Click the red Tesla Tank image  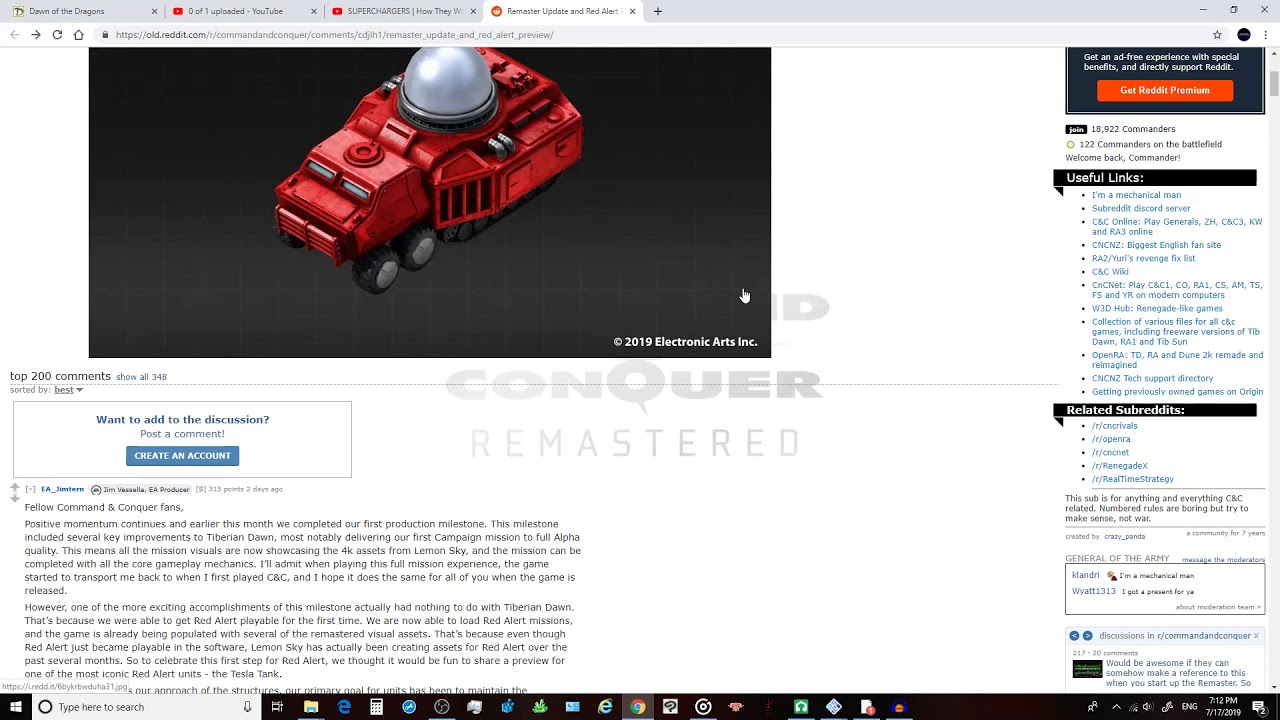point(430,202)
